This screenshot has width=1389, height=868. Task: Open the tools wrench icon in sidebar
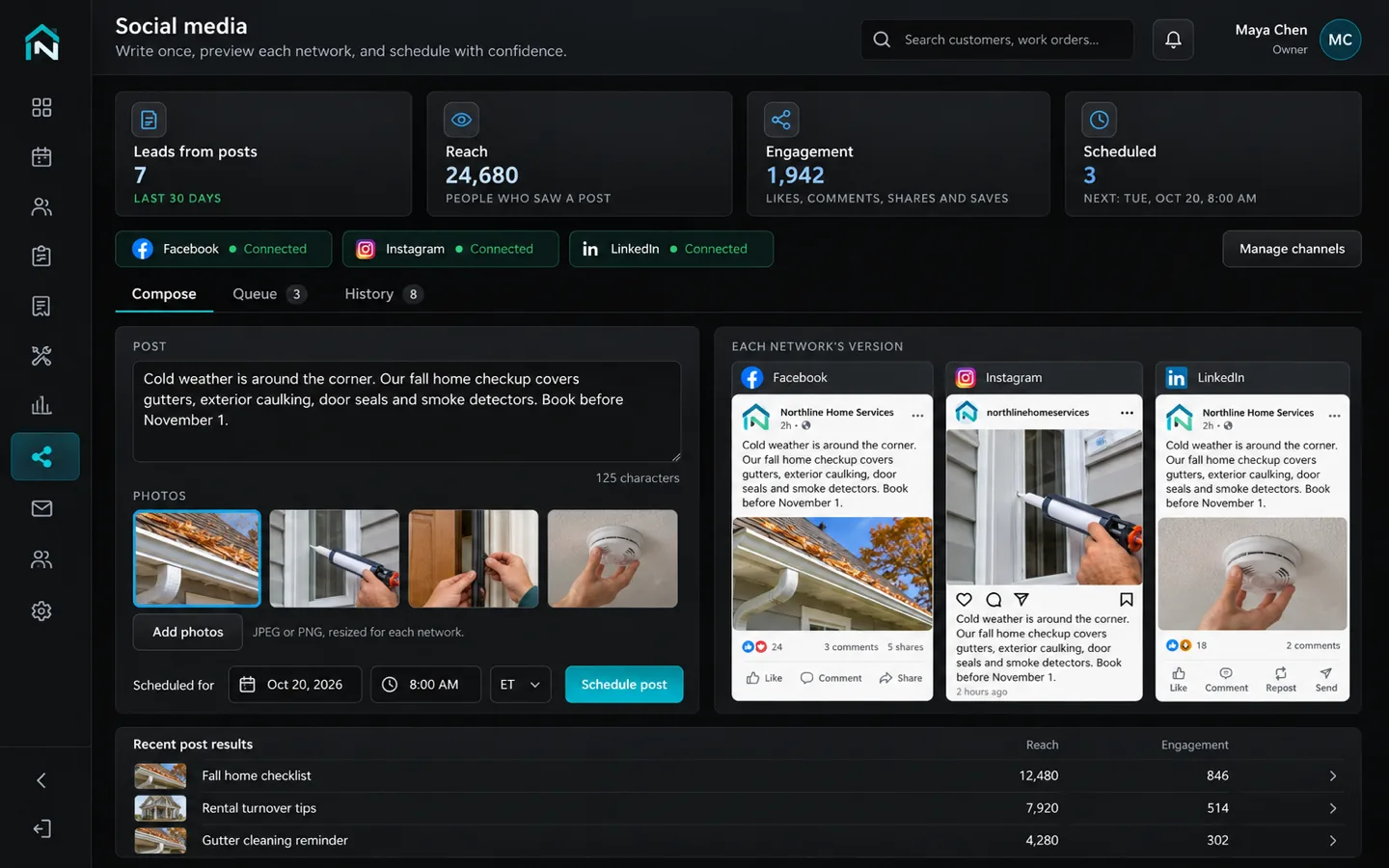point(41,356)
